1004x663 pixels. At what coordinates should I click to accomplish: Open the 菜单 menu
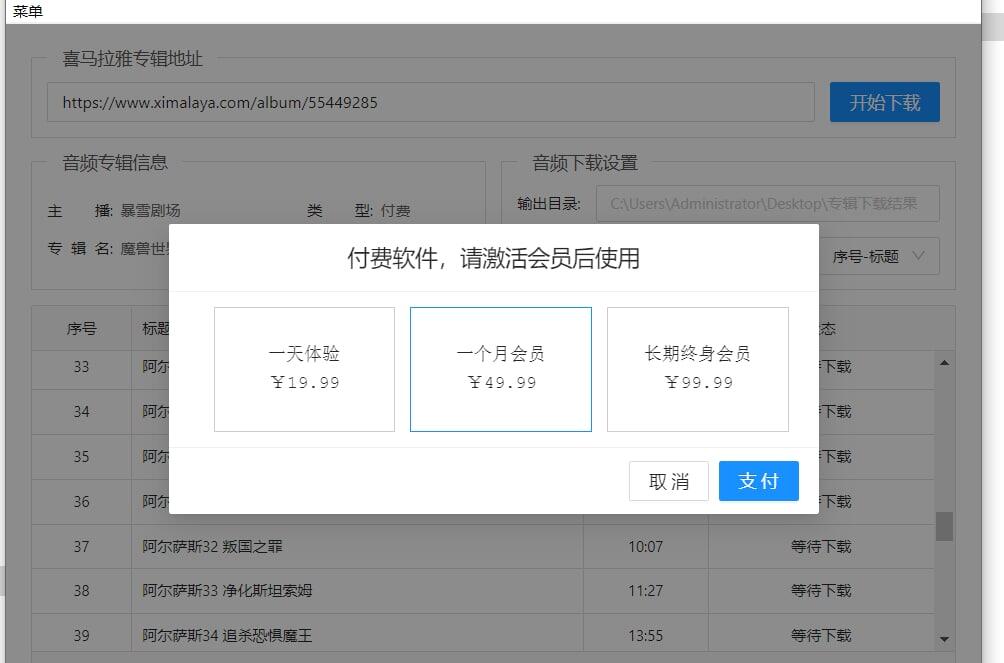(x=28, y=12)
